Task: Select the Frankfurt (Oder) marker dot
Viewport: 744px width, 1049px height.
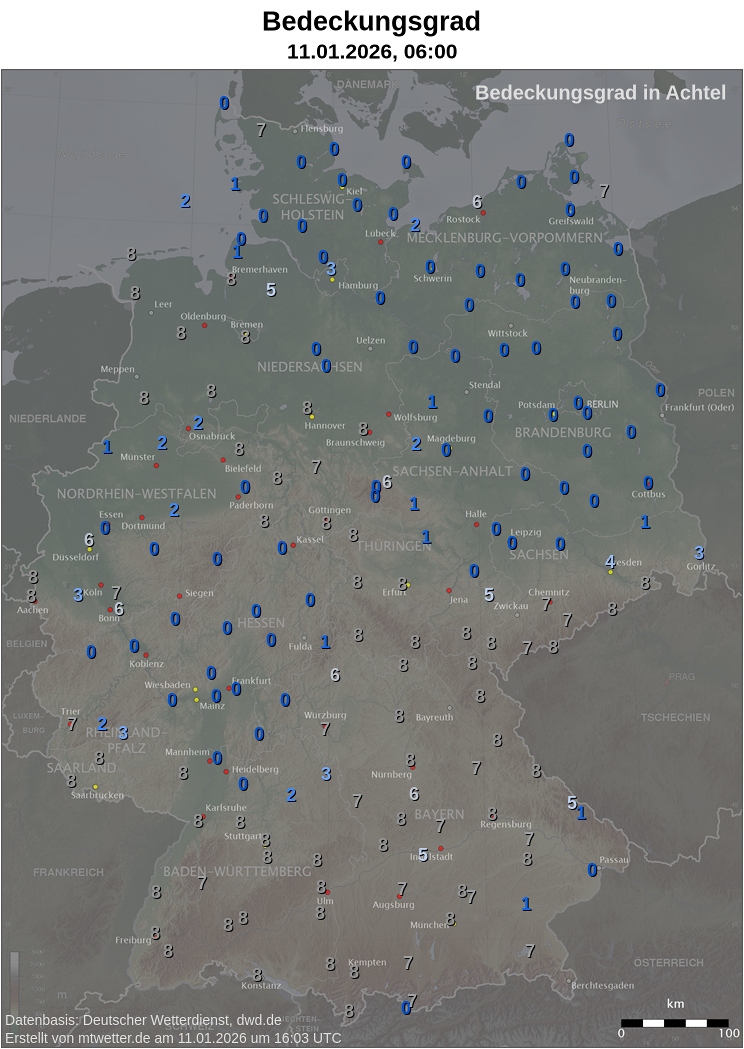Action: 662,415
